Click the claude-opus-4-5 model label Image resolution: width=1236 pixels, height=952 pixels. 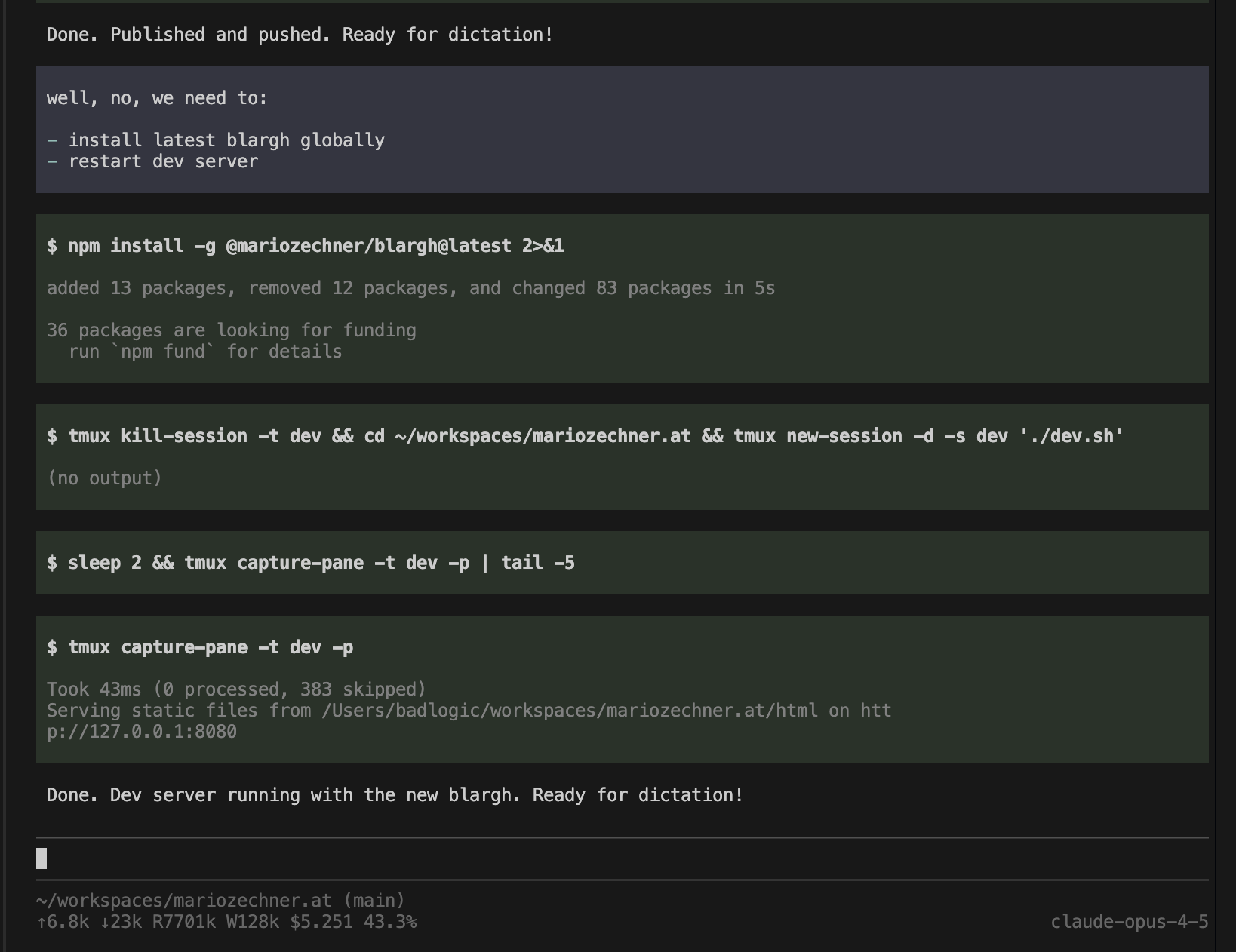tap(1129, 922)
